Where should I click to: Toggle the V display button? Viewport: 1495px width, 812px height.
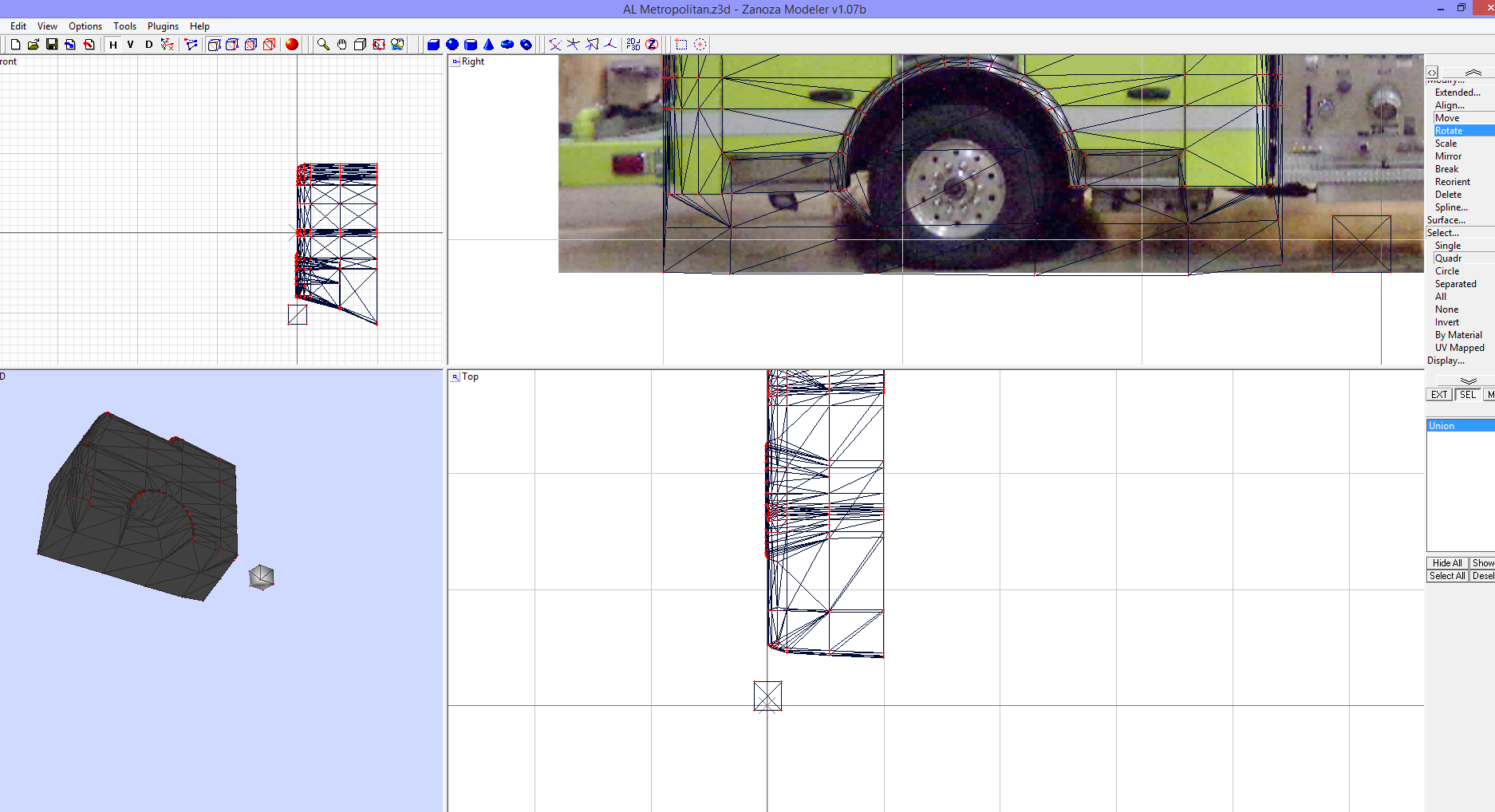130,45
